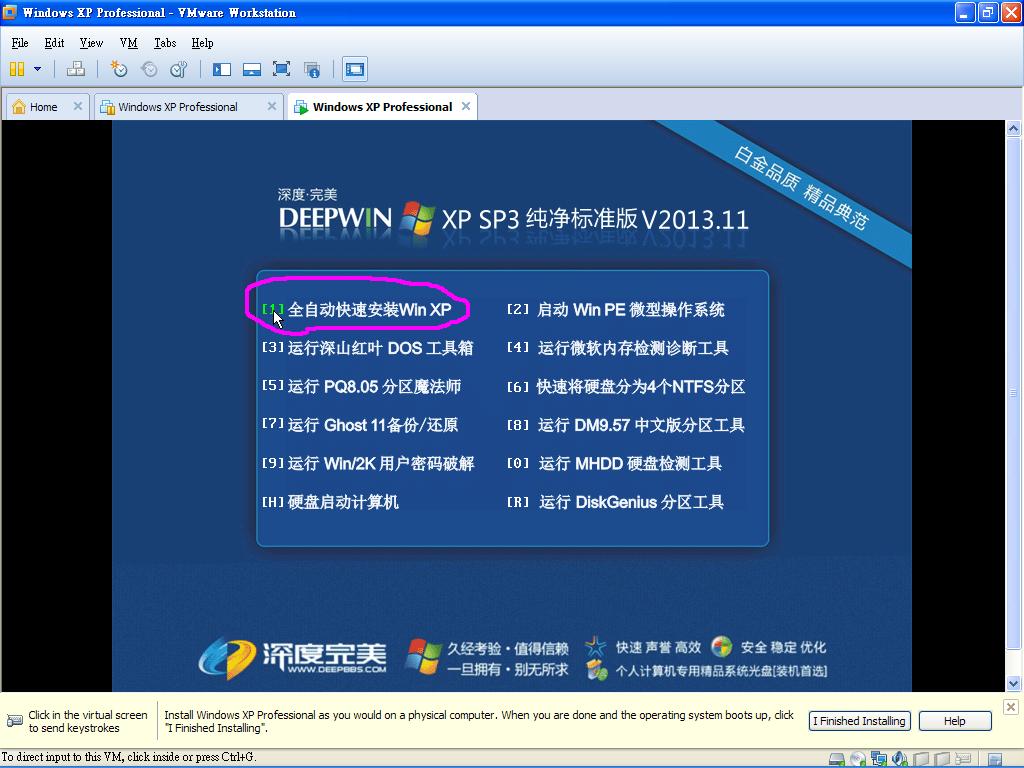This screenshot has width=1024, height=768.
Task: Click the sound card status icon
Action: click(900, 759)
